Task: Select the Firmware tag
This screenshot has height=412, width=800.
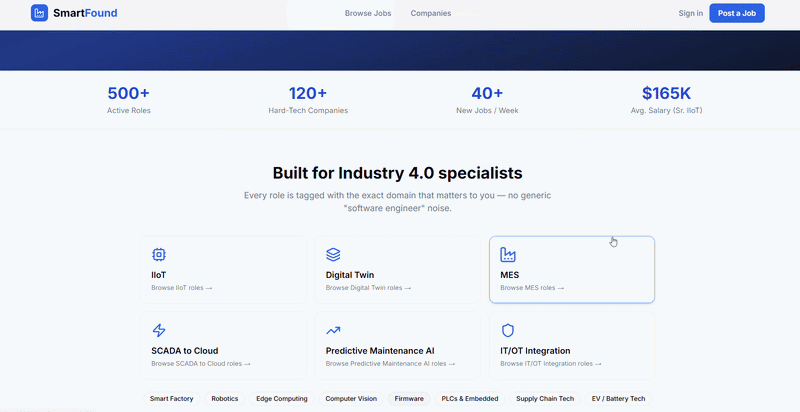Action: [x=409, y=399]
